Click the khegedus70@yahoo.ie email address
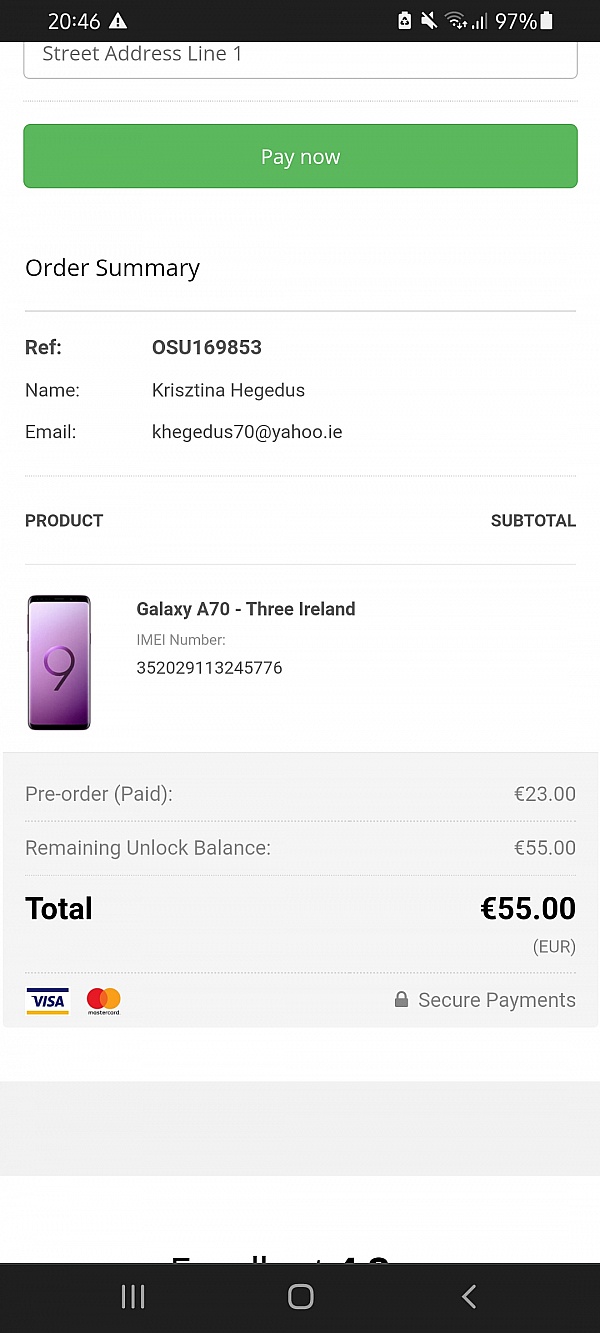This screenshot has width=600, height=1333. pyautogui.click(x=247, y=432)
